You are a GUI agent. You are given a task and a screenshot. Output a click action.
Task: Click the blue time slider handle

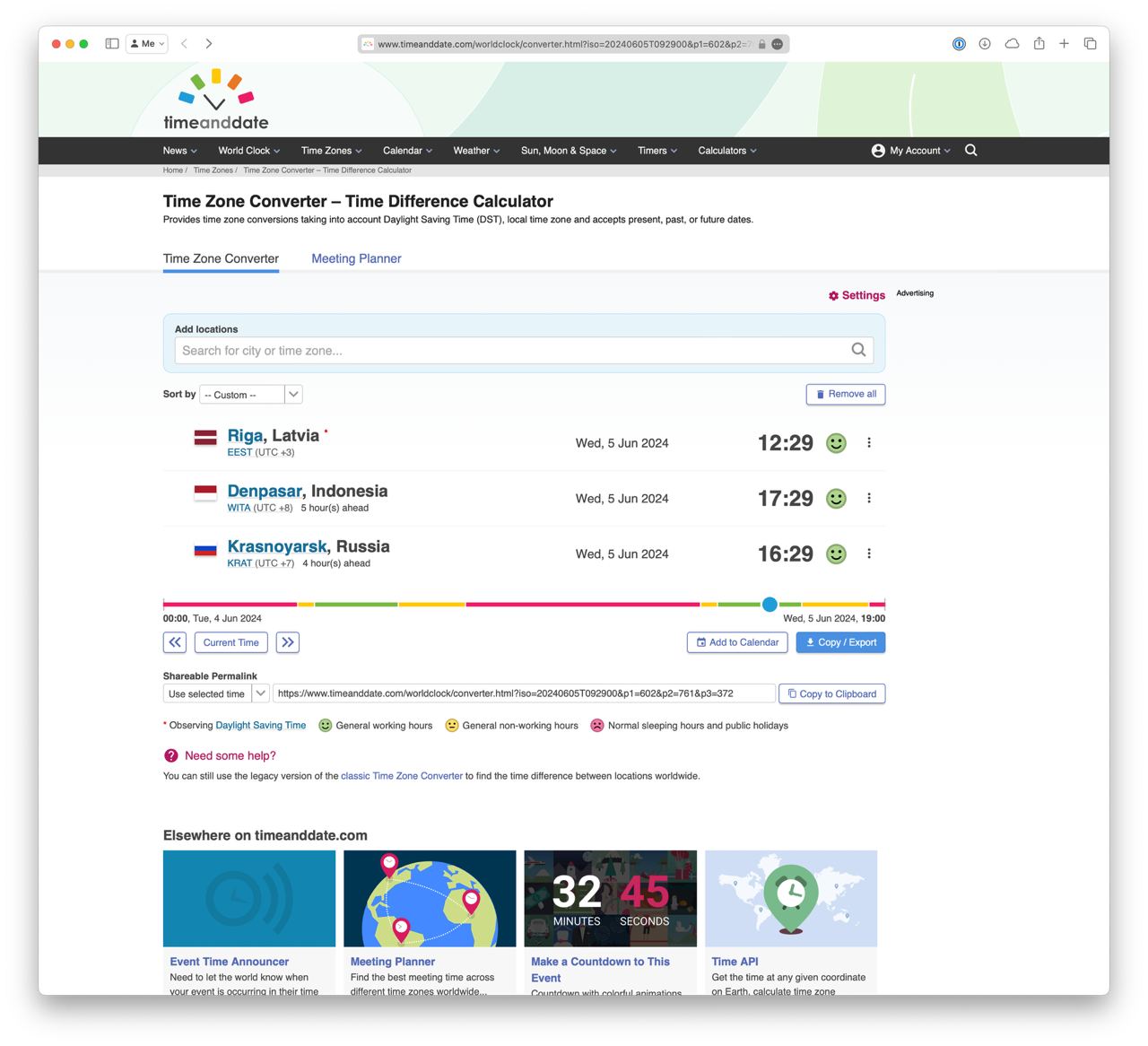[x=770, y=605]
